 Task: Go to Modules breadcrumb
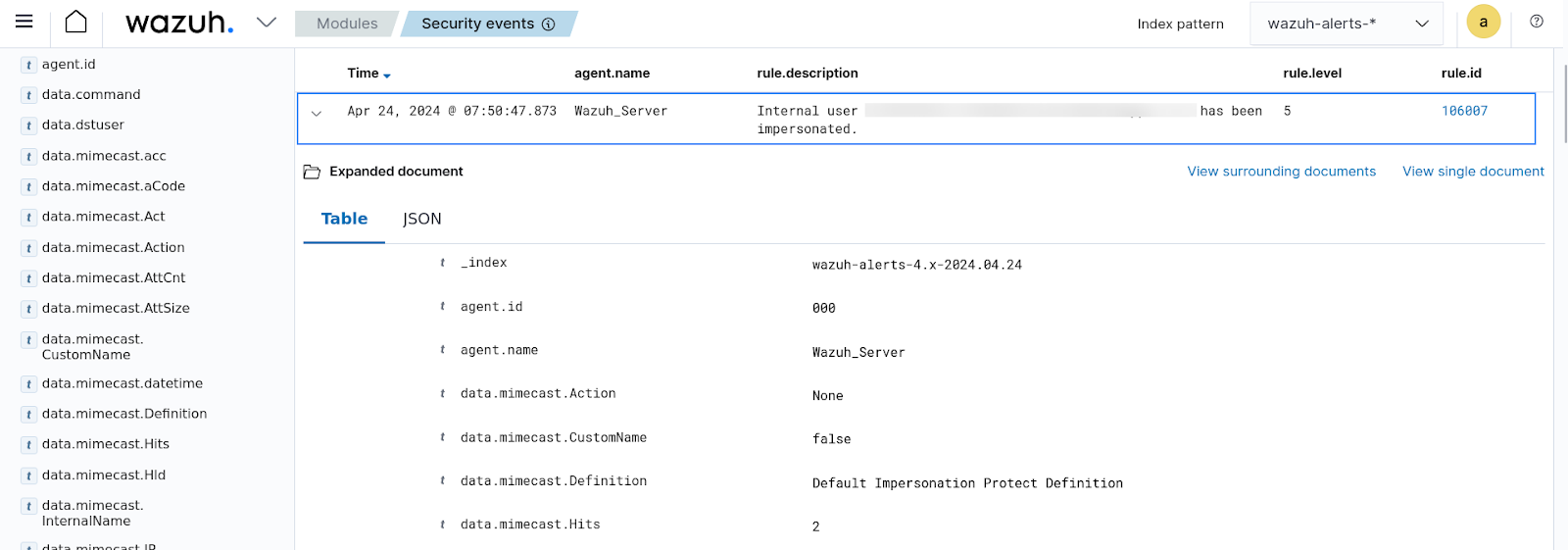coord(347,24)
